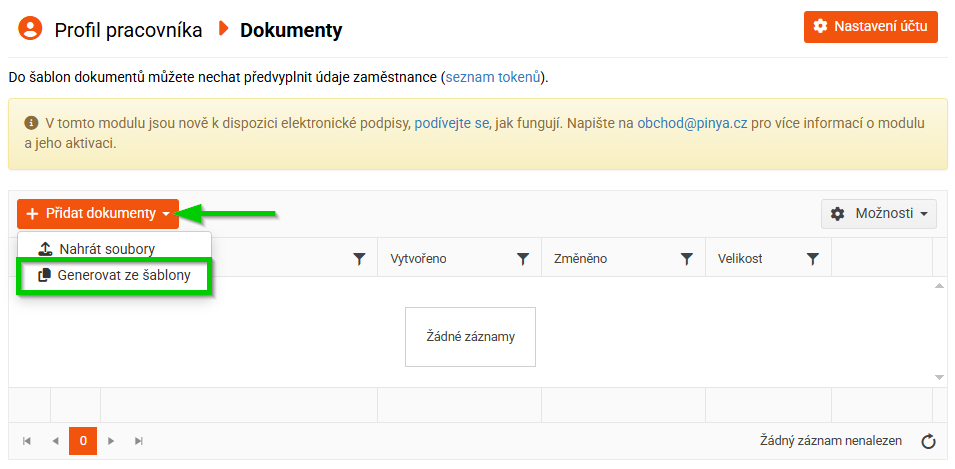The image size is (955, 469).
Task: Click the Dokumenty breadcrumb title
Action: coord(291,30)
